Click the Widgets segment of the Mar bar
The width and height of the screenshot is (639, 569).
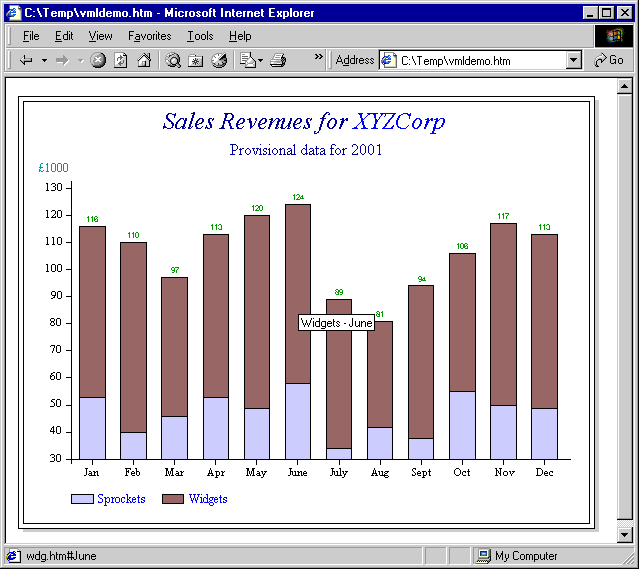(174, 347)
